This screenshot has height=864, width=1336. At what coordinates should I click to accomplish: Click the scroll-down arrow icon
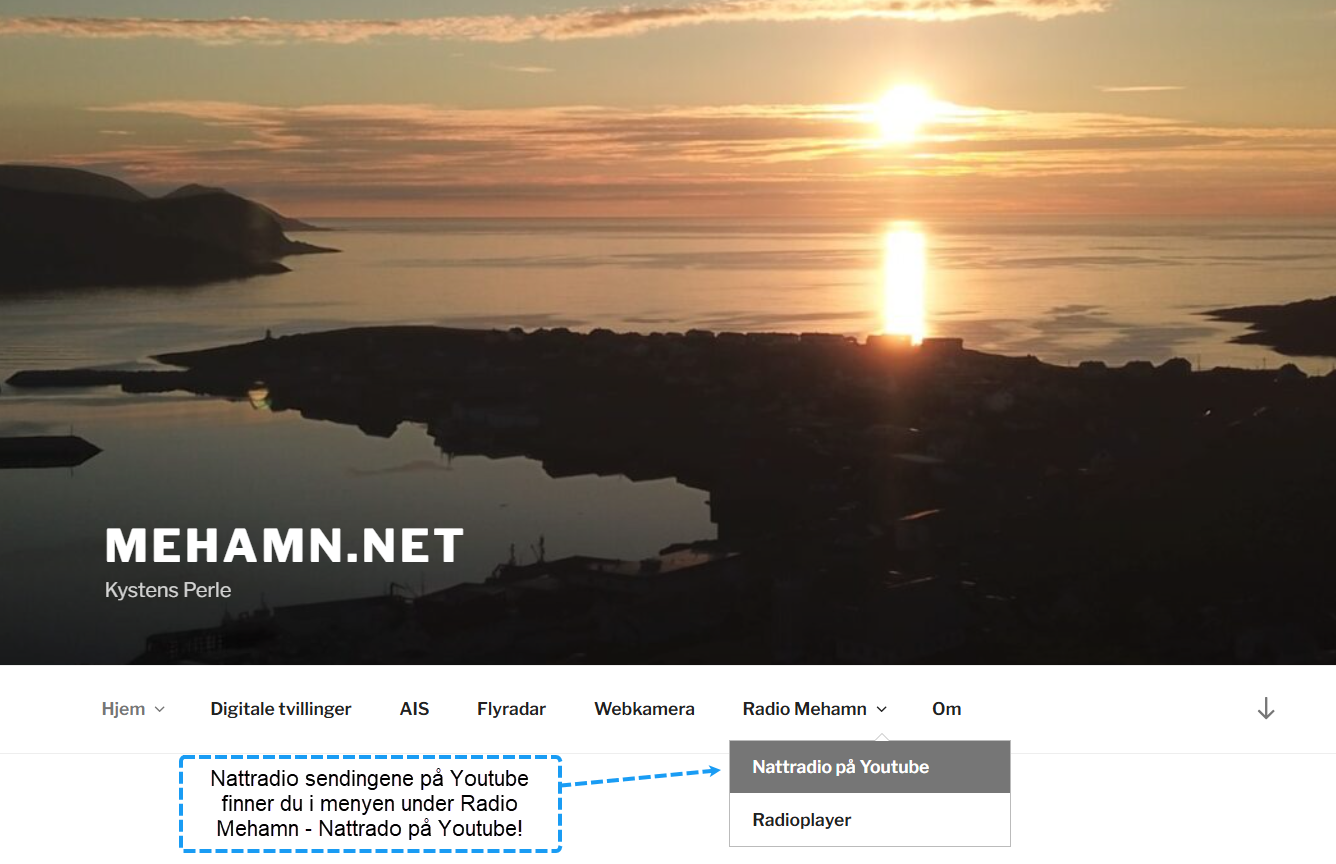click(1266, 709)
